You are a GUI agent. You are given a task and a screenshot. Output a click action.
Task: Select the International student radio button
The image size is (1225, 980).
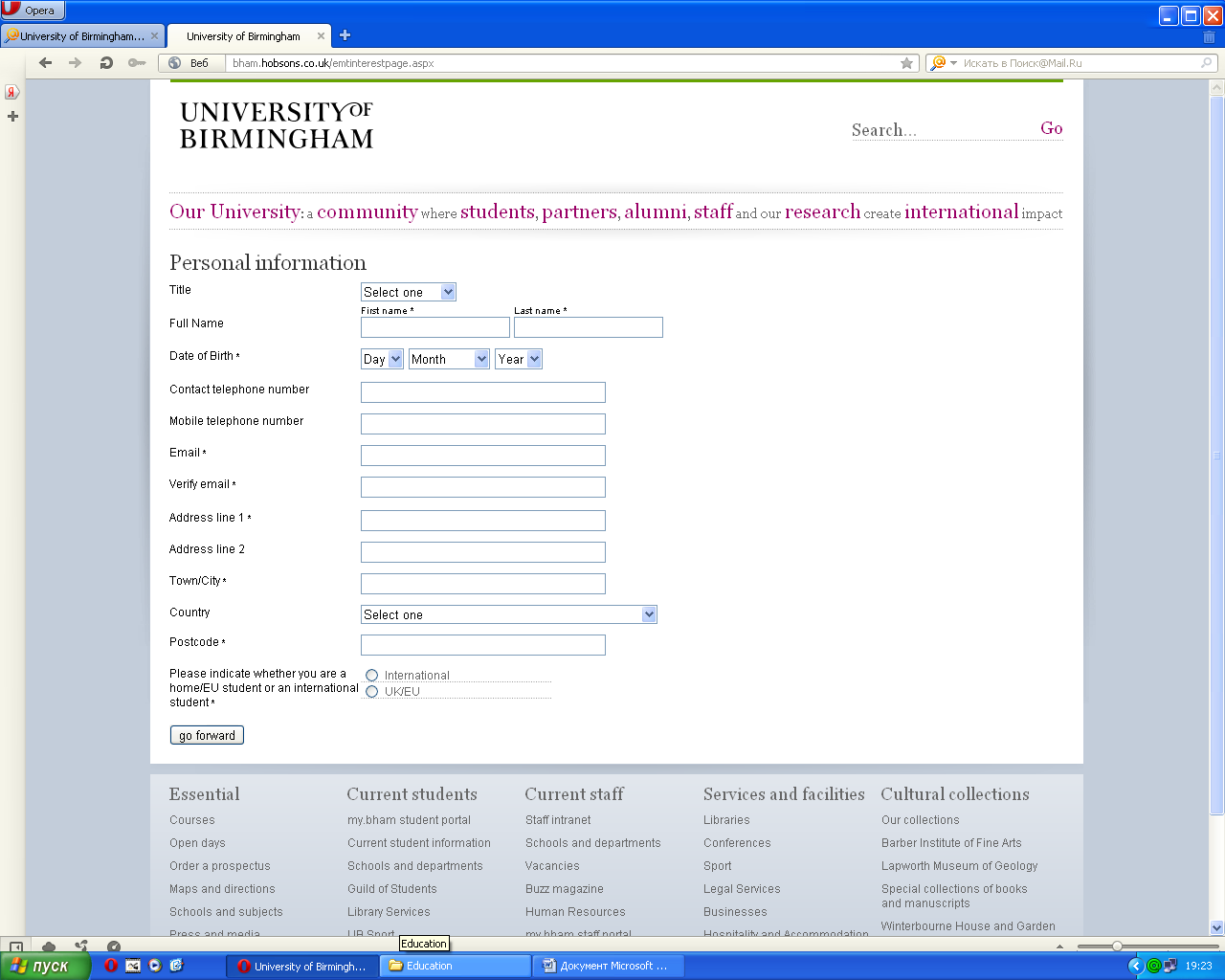pyautogui.click(x=372, y=676)
